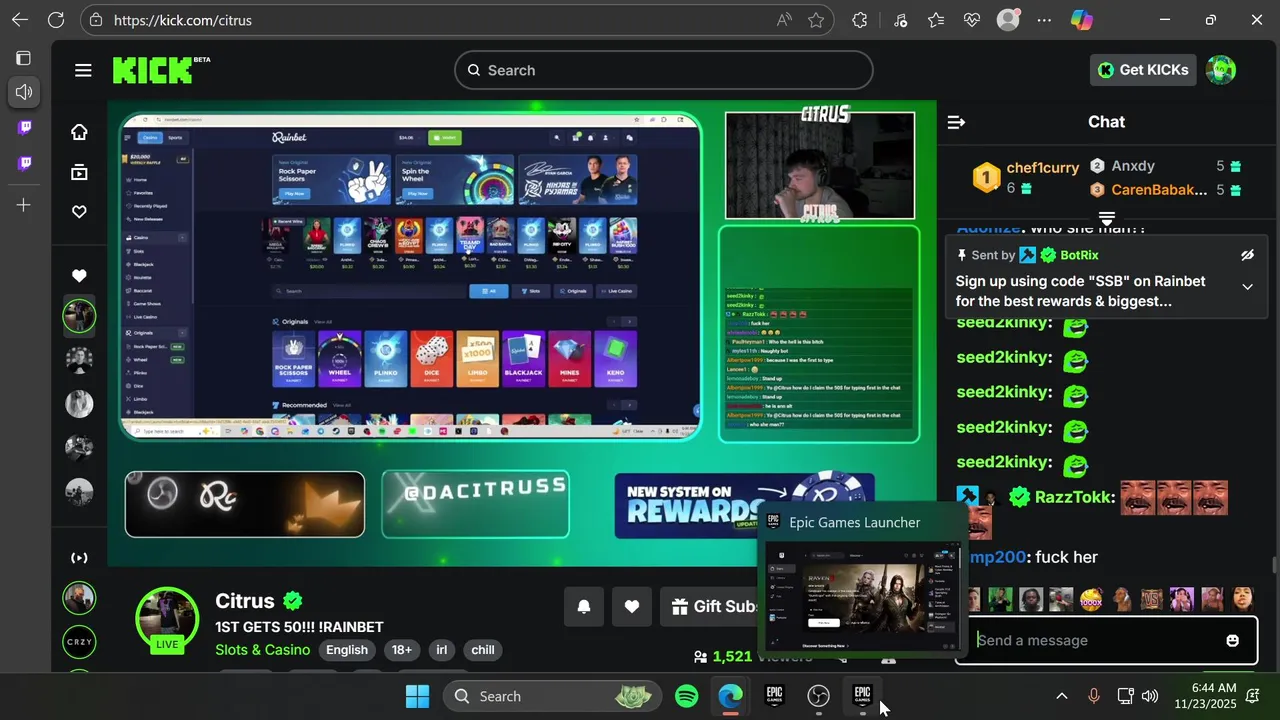Hide the pinned BotRix message
Screen dimensions: 1280x720
point(1247,255)
